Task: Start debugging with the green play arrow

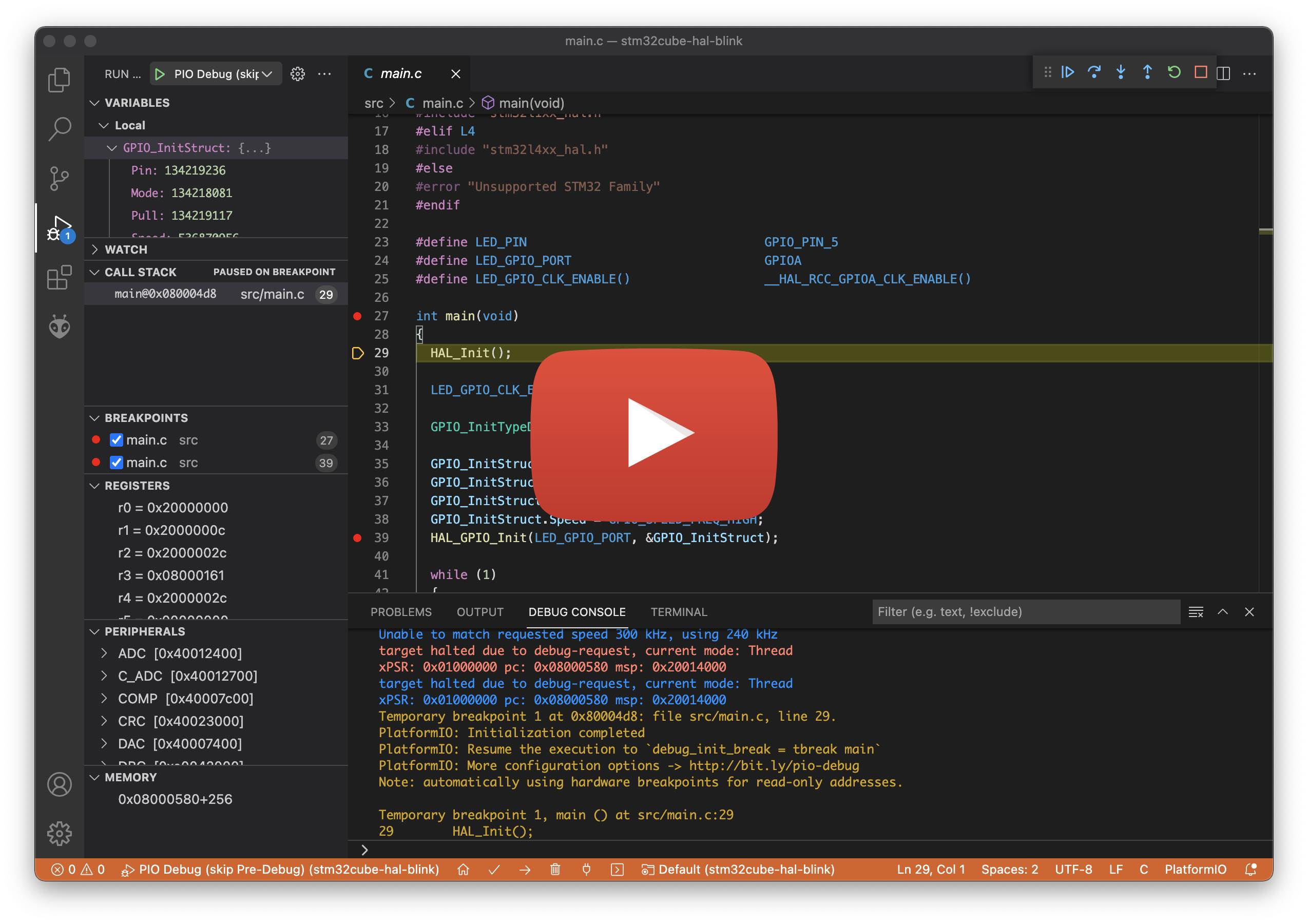Action: 160,74
